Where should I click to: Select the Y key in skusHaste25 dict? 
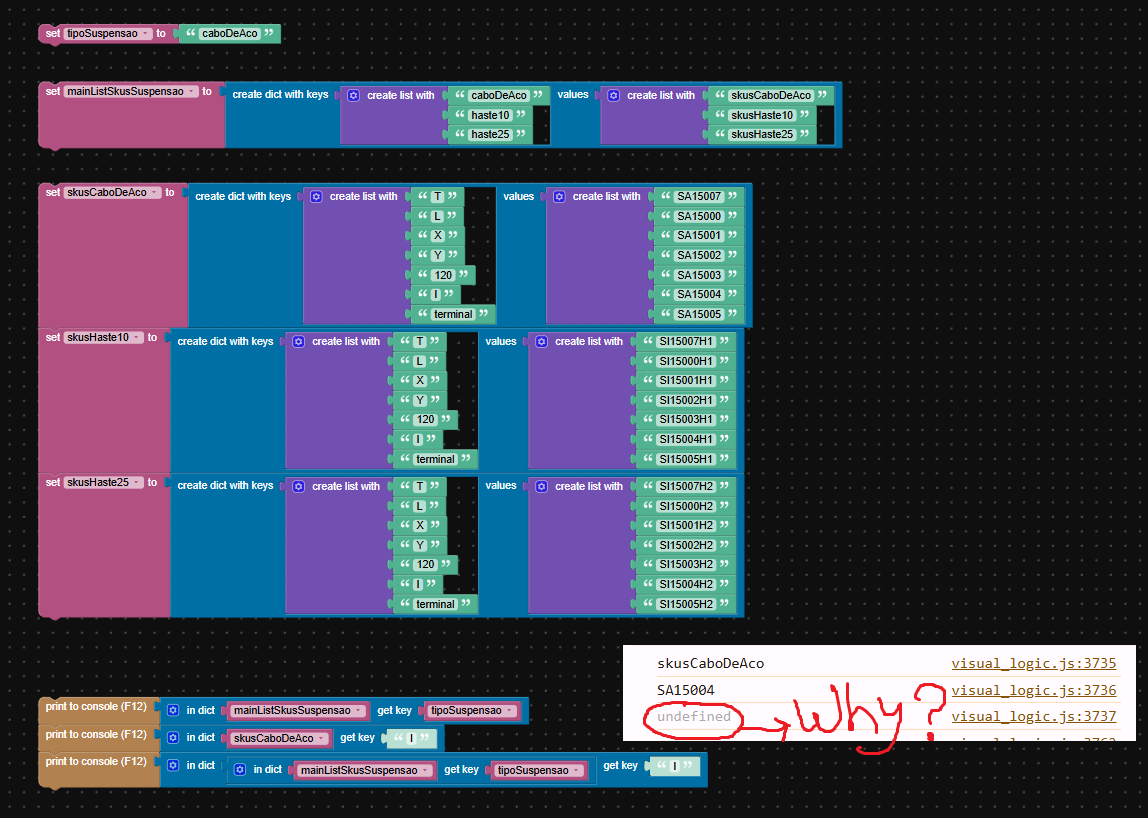click(420, 545)
